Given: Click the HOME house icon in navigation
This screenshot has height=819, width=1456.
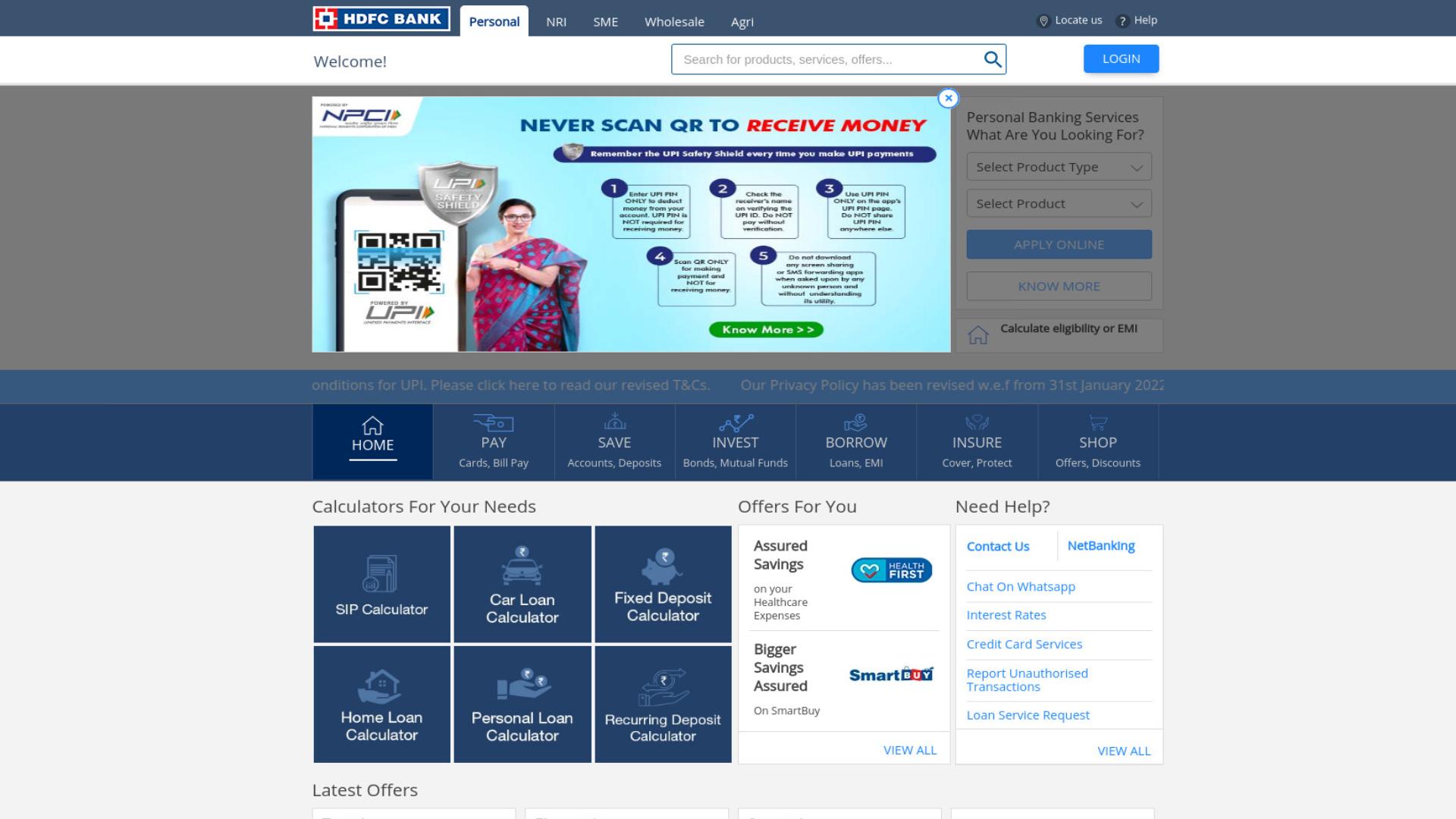Looking at the screenshot, I should click(x=372, y=425).
